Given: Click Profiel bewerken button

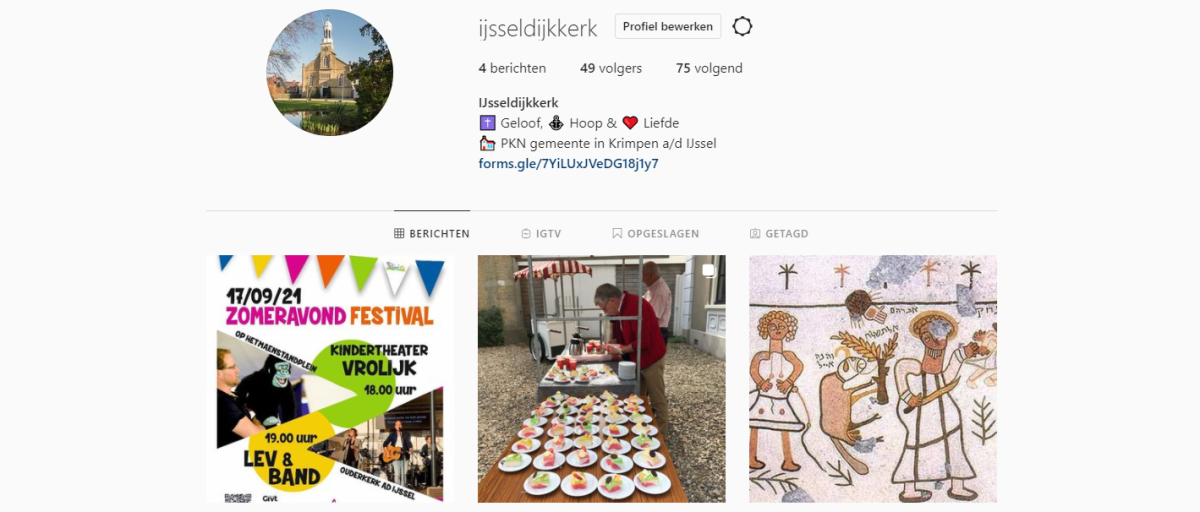Looking at the screenshot, I should point(668,27).
